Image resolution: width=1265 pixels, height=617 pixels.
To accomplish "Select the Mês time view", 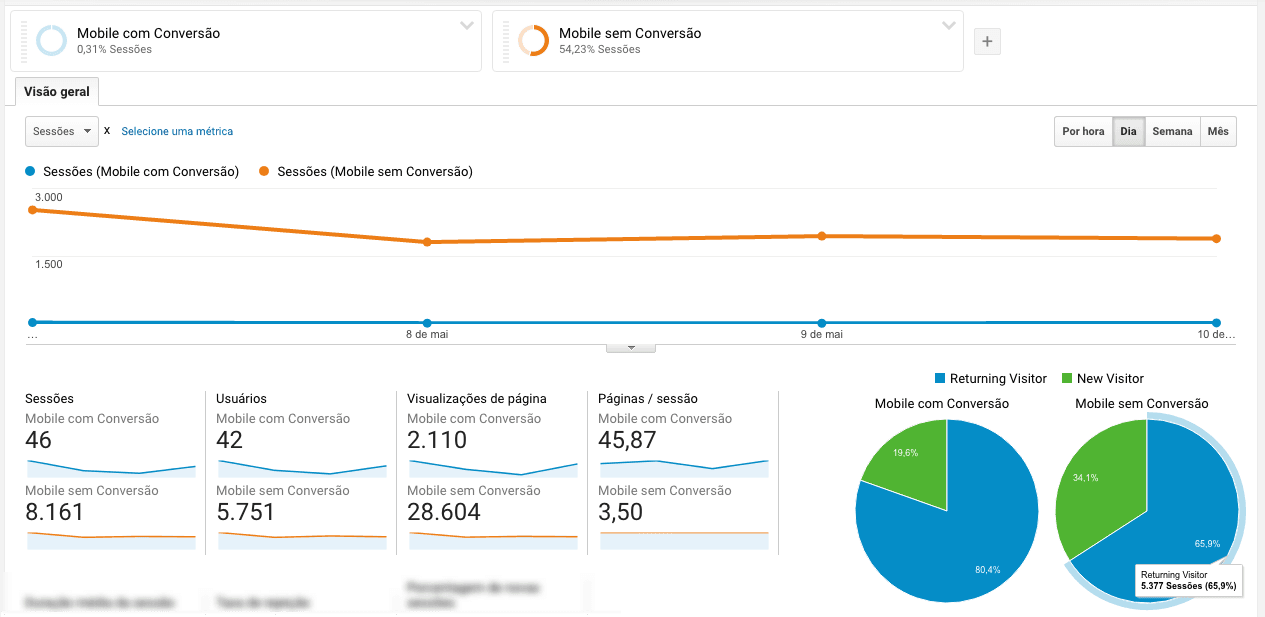I will click(1218, 131).
